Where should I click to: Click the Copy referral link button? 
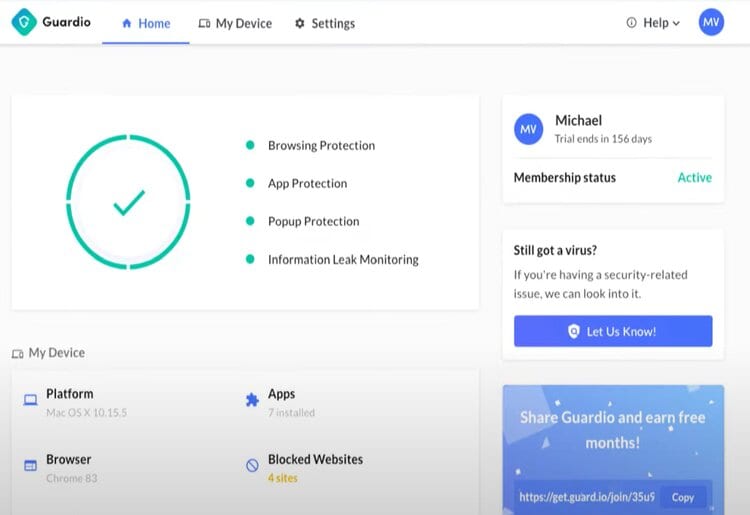[x=683, y=498]
